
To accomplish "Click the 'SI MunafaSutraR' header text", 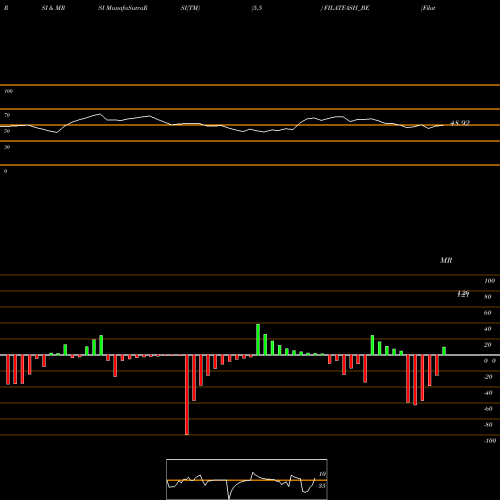I will 123,8.
